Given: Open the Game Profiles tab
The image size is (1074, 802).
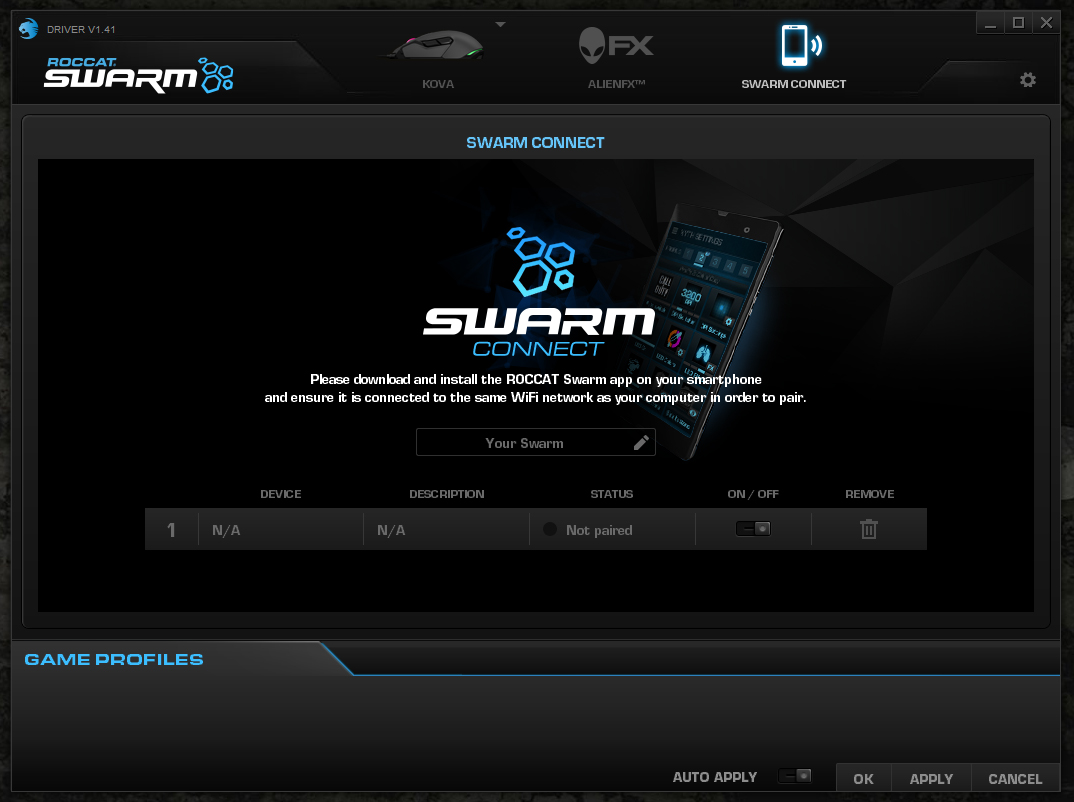Looking at the screenshot, I should click(x=114, y=659).
